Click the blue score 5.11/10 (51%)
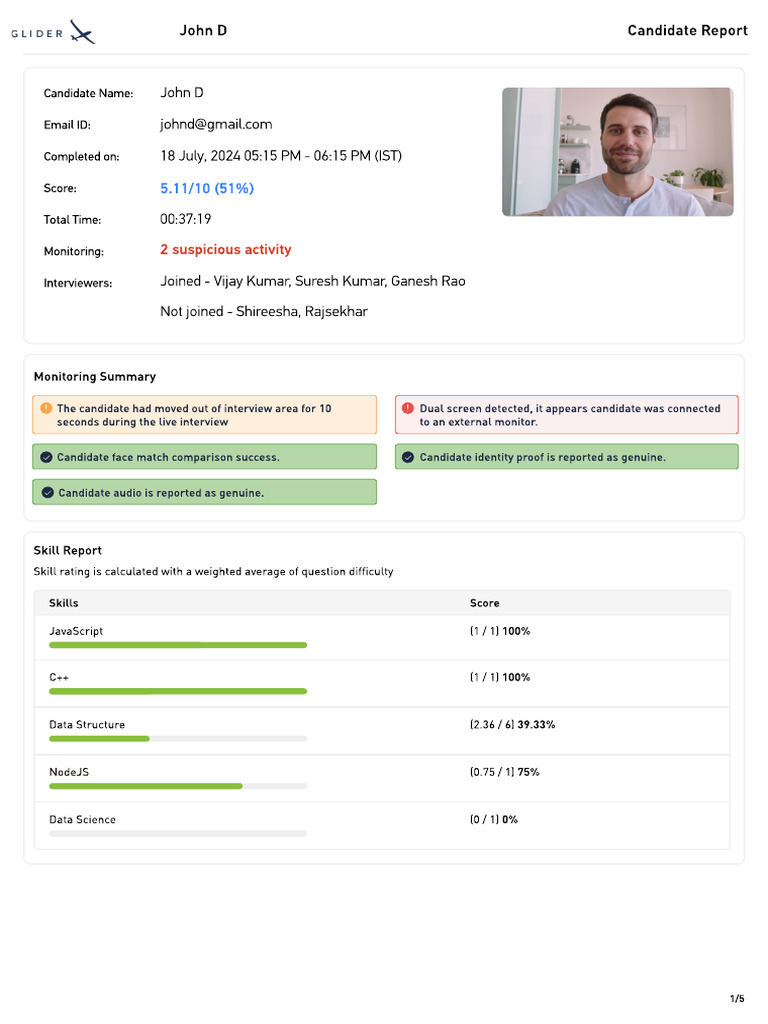This screenshot has width=768, height=1024. coord(207,188)
